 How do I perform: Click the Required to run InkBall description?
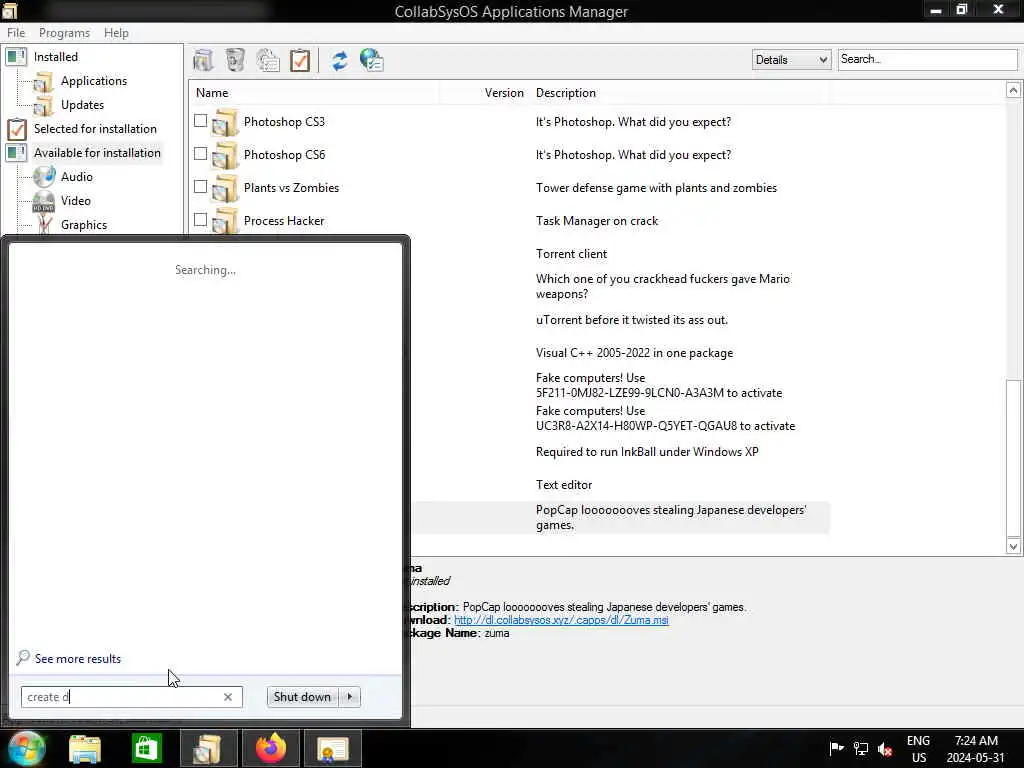pyautogui.click(x=647, y=452)
